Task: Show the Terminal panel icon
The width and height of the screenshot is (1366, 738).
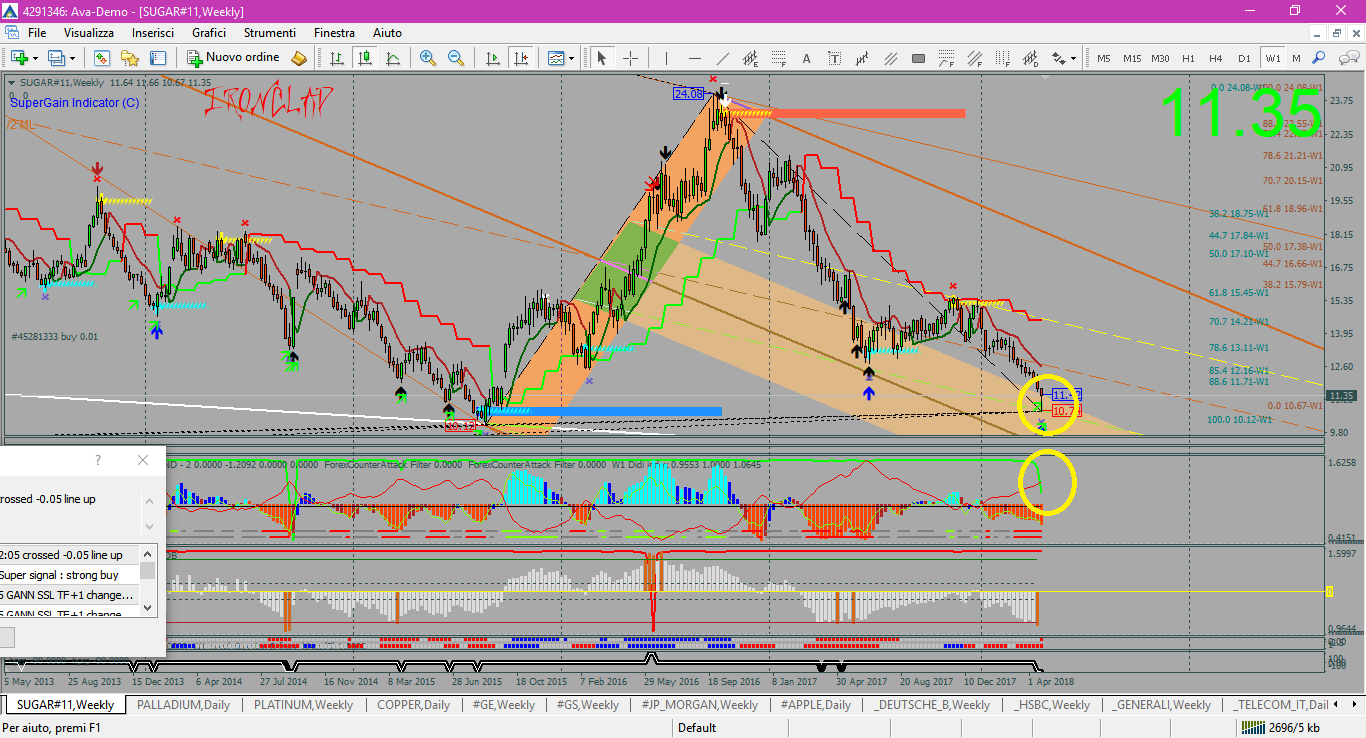Action: click(158, 58)
